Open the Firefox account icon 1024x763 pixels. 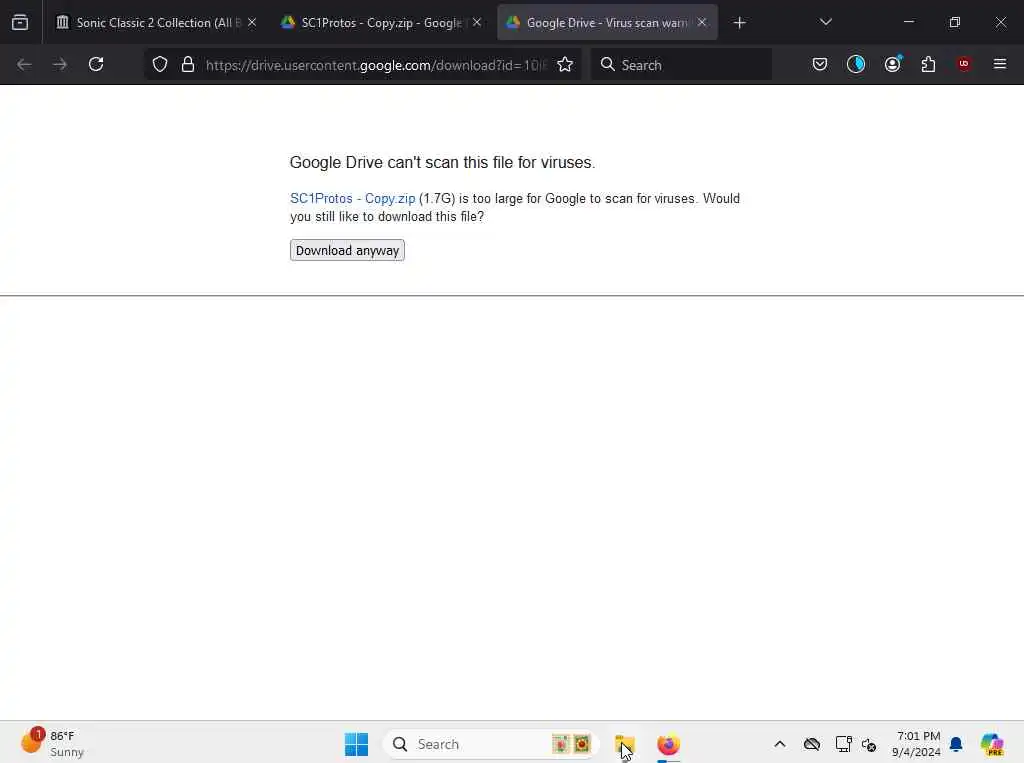click(x=892, y=64)
